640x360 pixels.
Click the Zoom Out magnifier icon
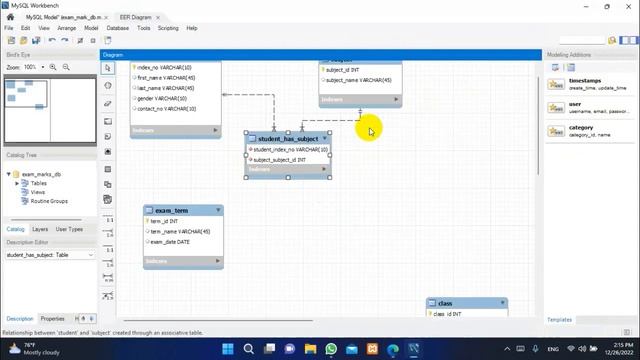coord(66,67)
